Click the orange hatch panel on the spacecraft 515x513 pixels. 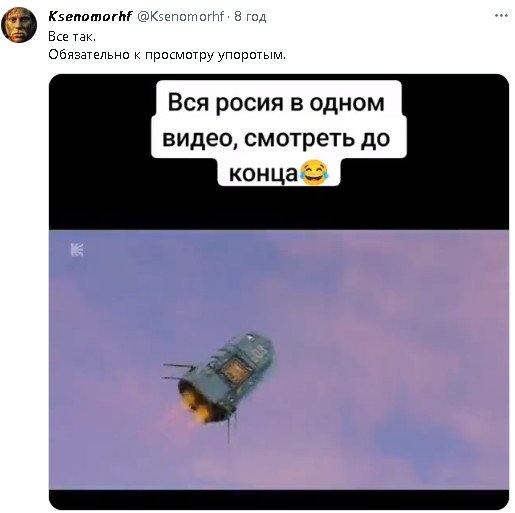click(x=236, y=370)
